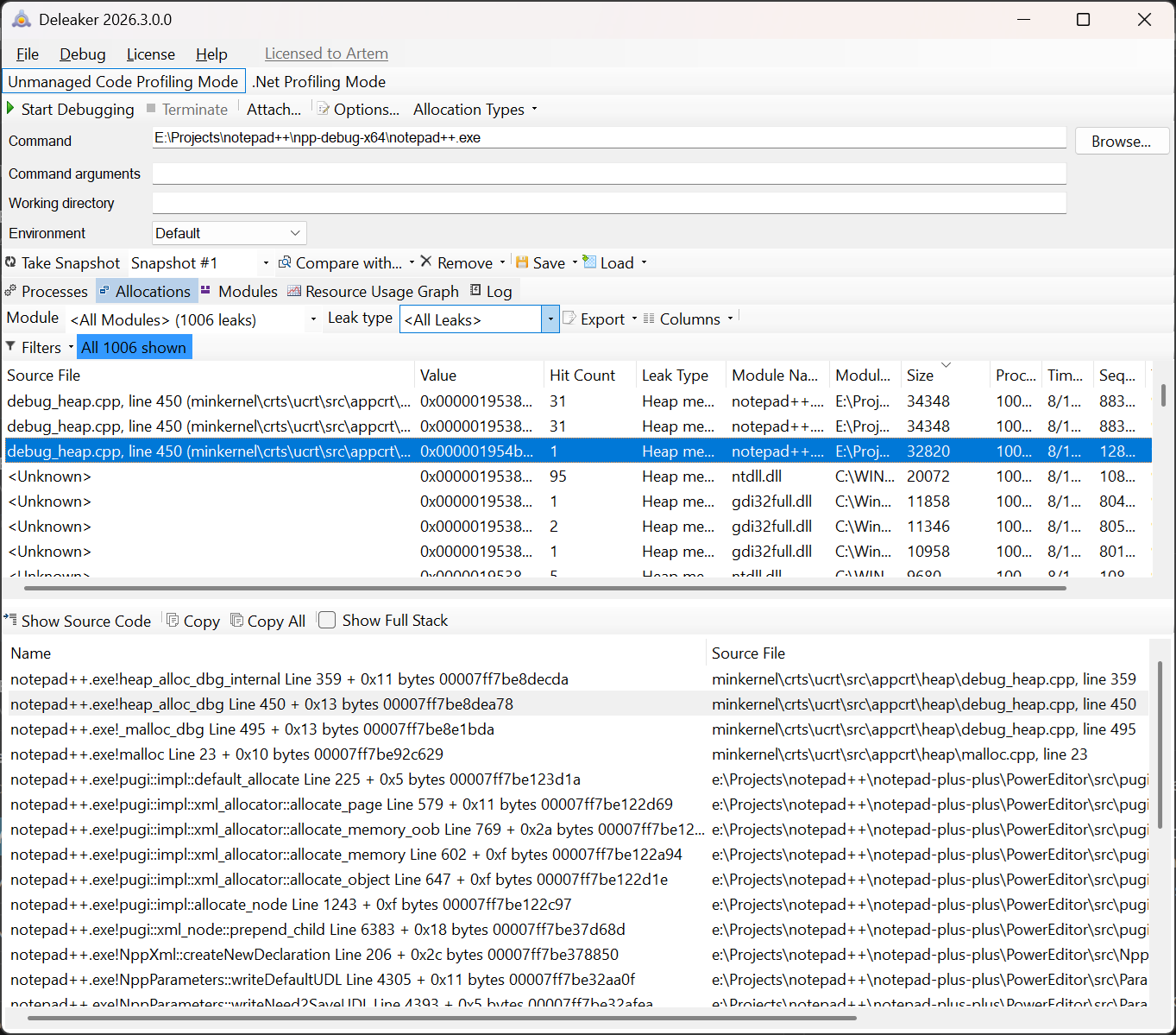
Task: Click the Copy All pages icon
Action: tap(236, 620)
